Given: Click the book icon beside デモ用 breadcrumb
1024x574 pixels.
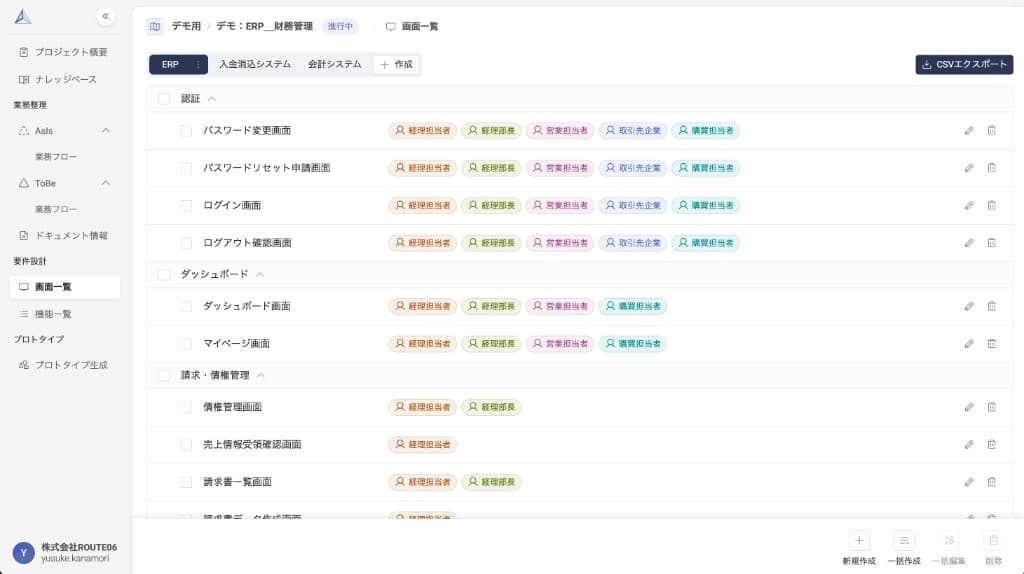Looking at the screenshot, I should [155, 27].
